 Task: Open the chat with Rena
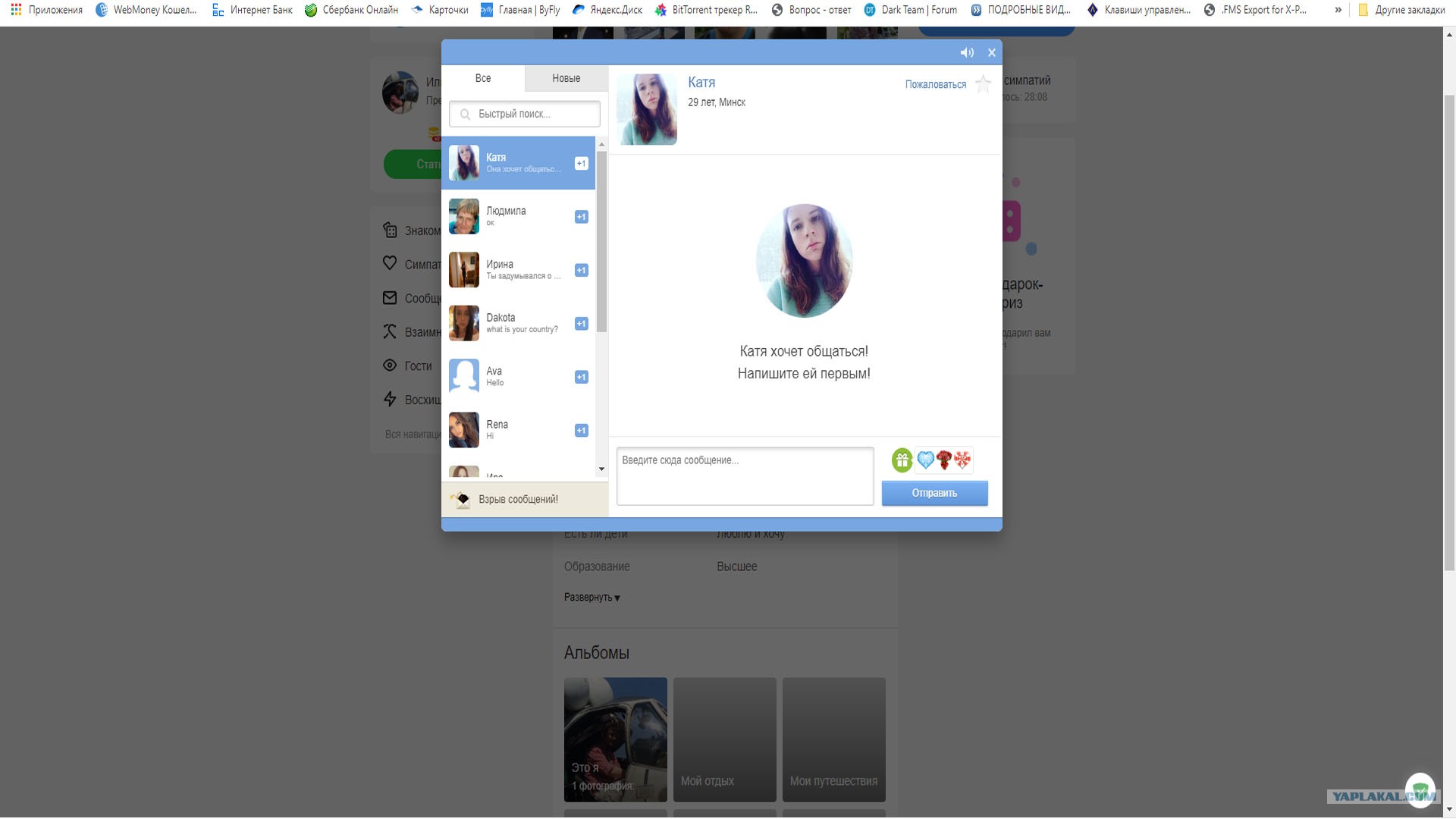point(519,430)
